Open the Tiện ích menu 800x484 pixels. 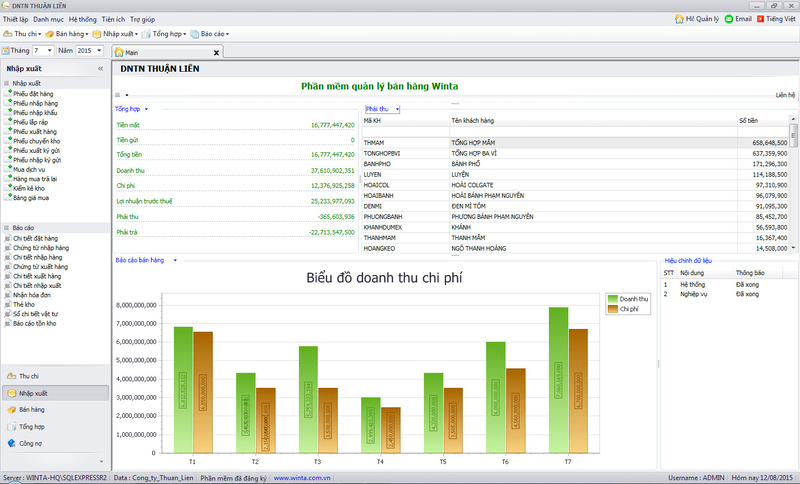pos(113,19)
